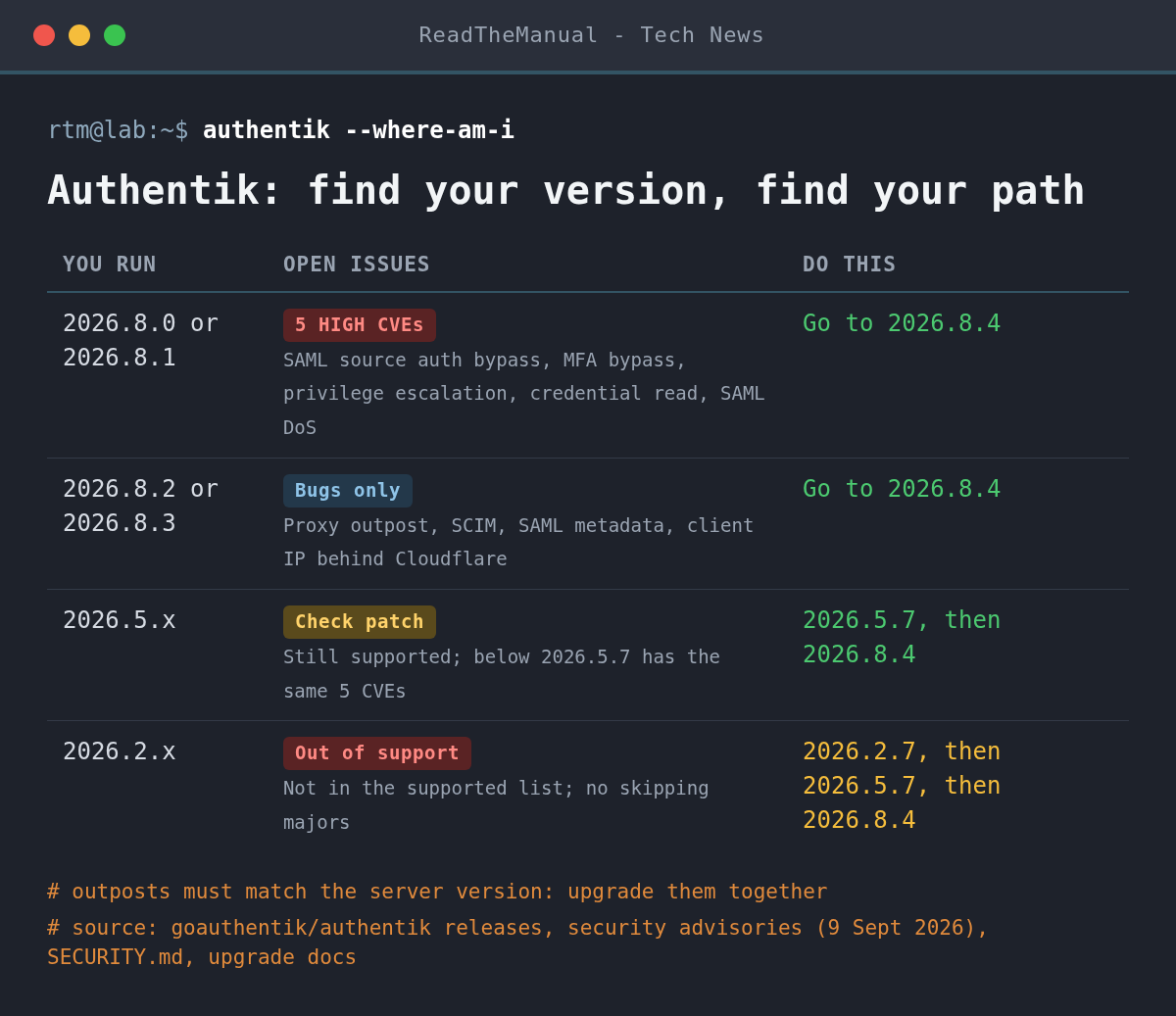Click the '5 HIGH CVEs' red badge

coord(360,325)
